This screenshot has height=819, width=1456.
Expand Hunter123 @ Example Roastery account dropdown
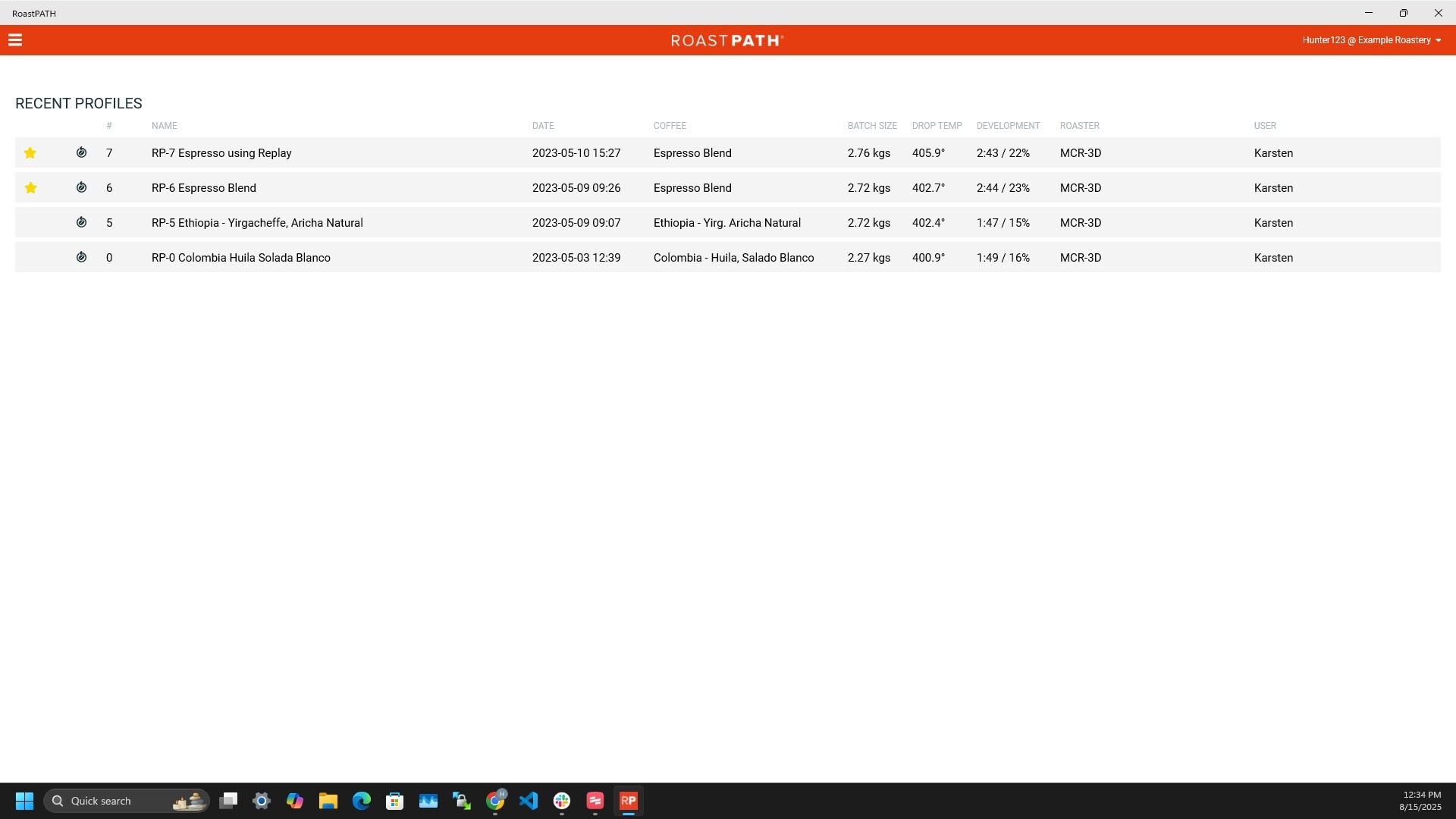tap(1371, 40)
